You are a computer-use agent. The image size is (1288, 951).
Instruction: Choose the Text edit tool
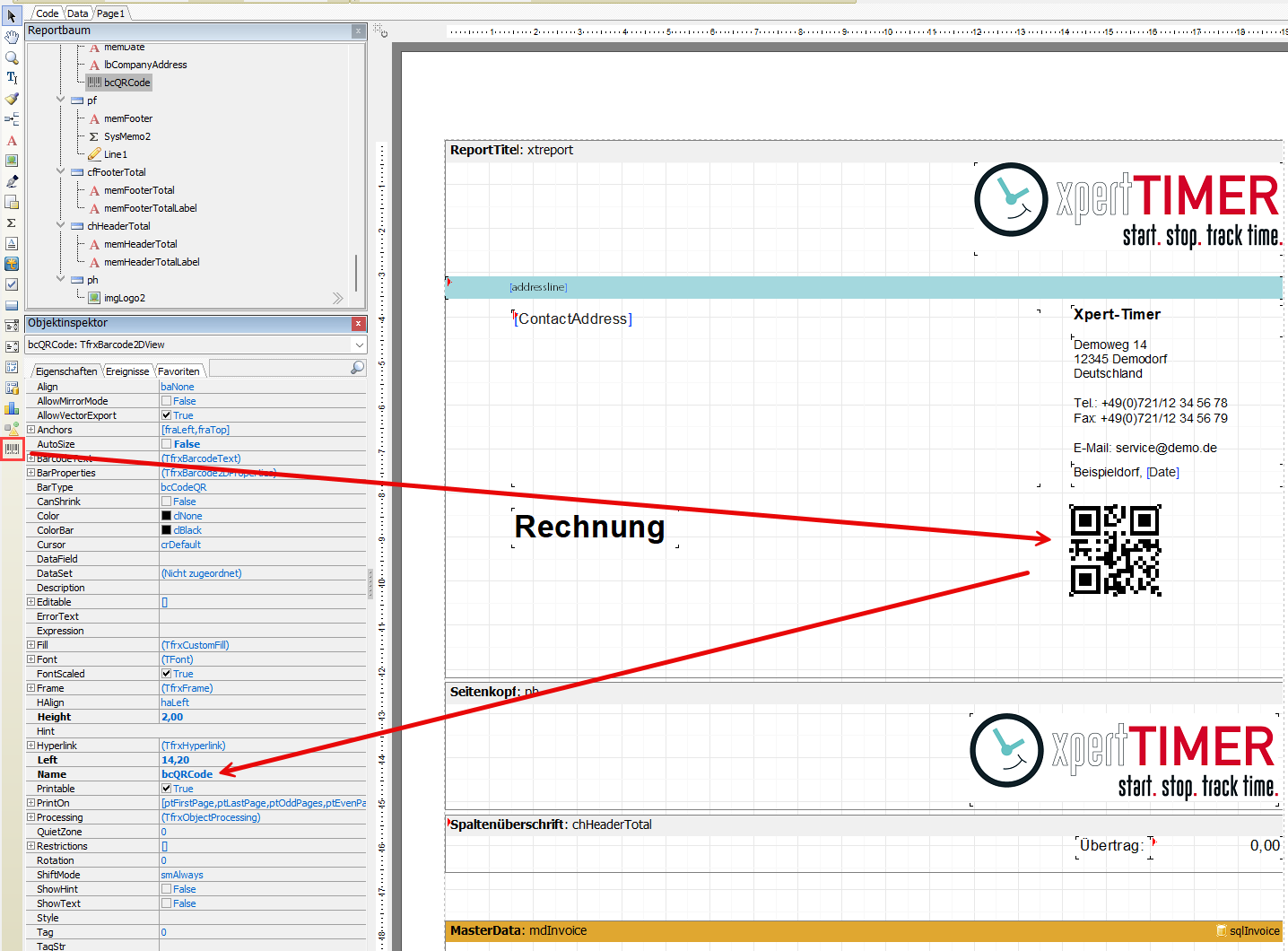tap(12, 78)
